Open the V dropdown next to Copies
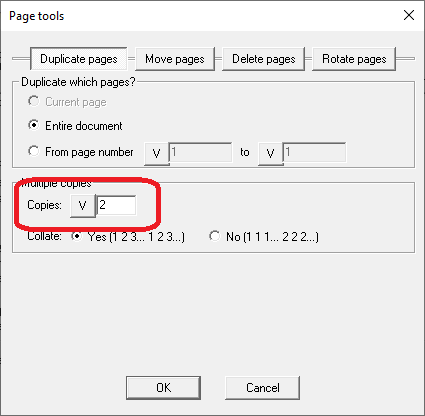 82,206
